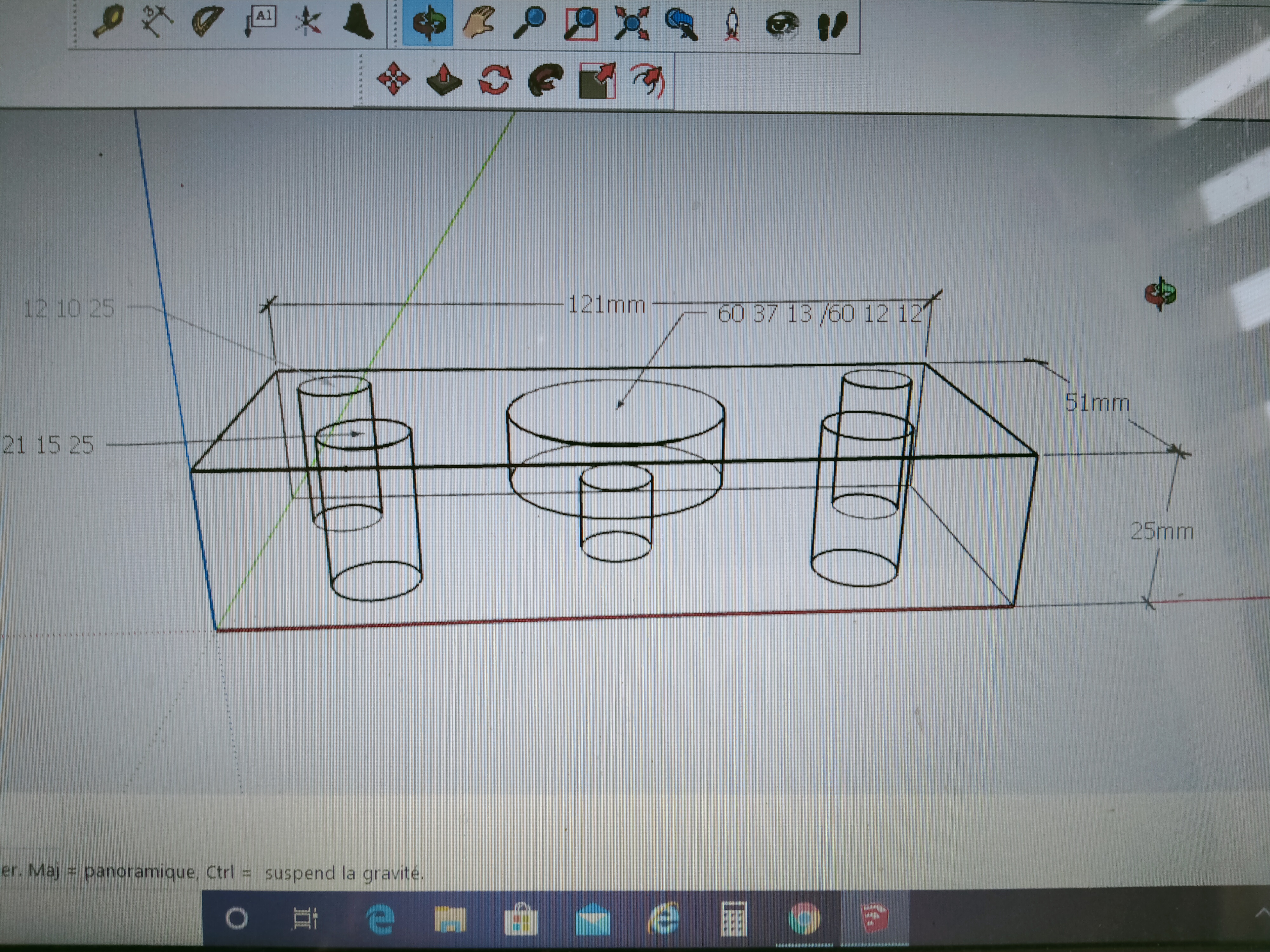Select the Zoom Window tool
Screen dimensions: 1270x952
coord(580,23)
